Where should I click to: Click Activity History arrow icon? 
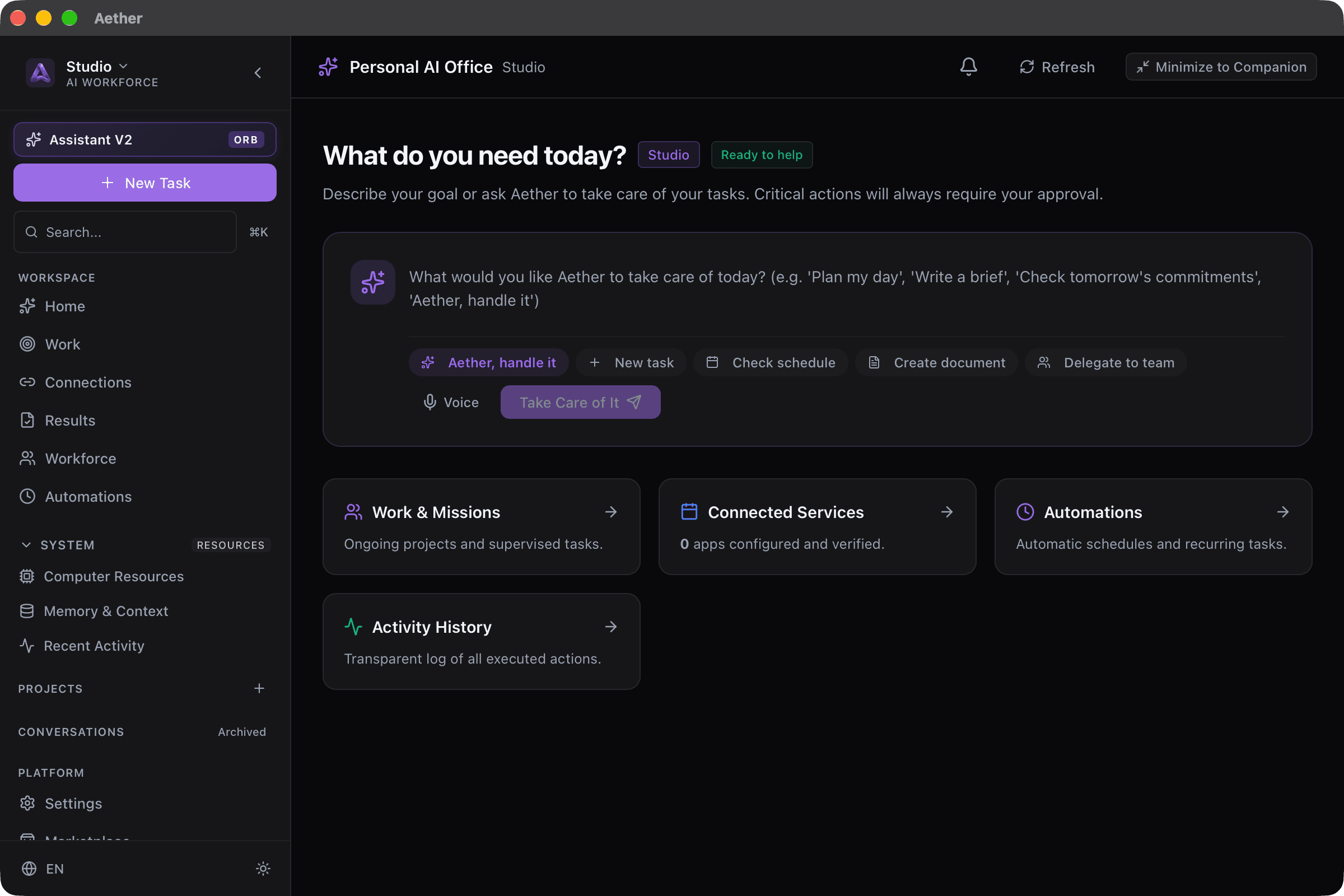pyautogui.click(x=611, y=627)
